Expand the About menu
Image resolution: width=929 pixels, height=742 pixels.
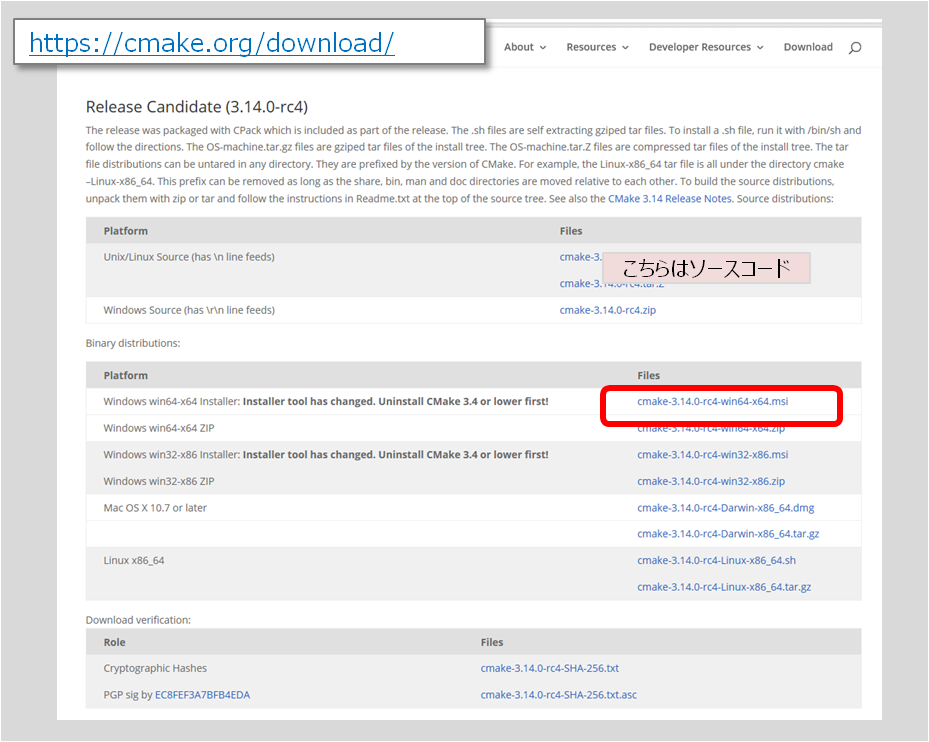[525, 47]
